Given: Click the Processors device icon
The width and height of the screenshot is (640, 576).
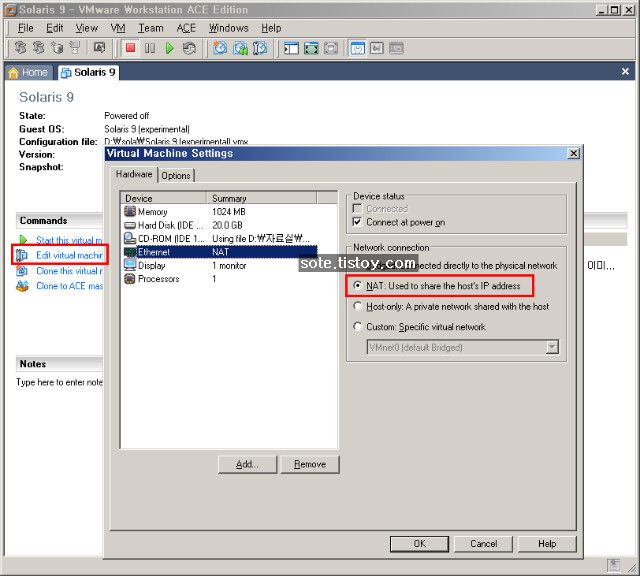Looking at the screenshot, I should pyautogui.click(x=130, y=278).
